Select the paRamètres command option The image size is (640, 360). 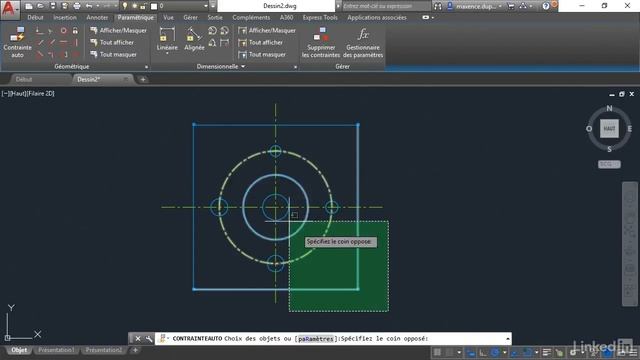click(316, 339)
